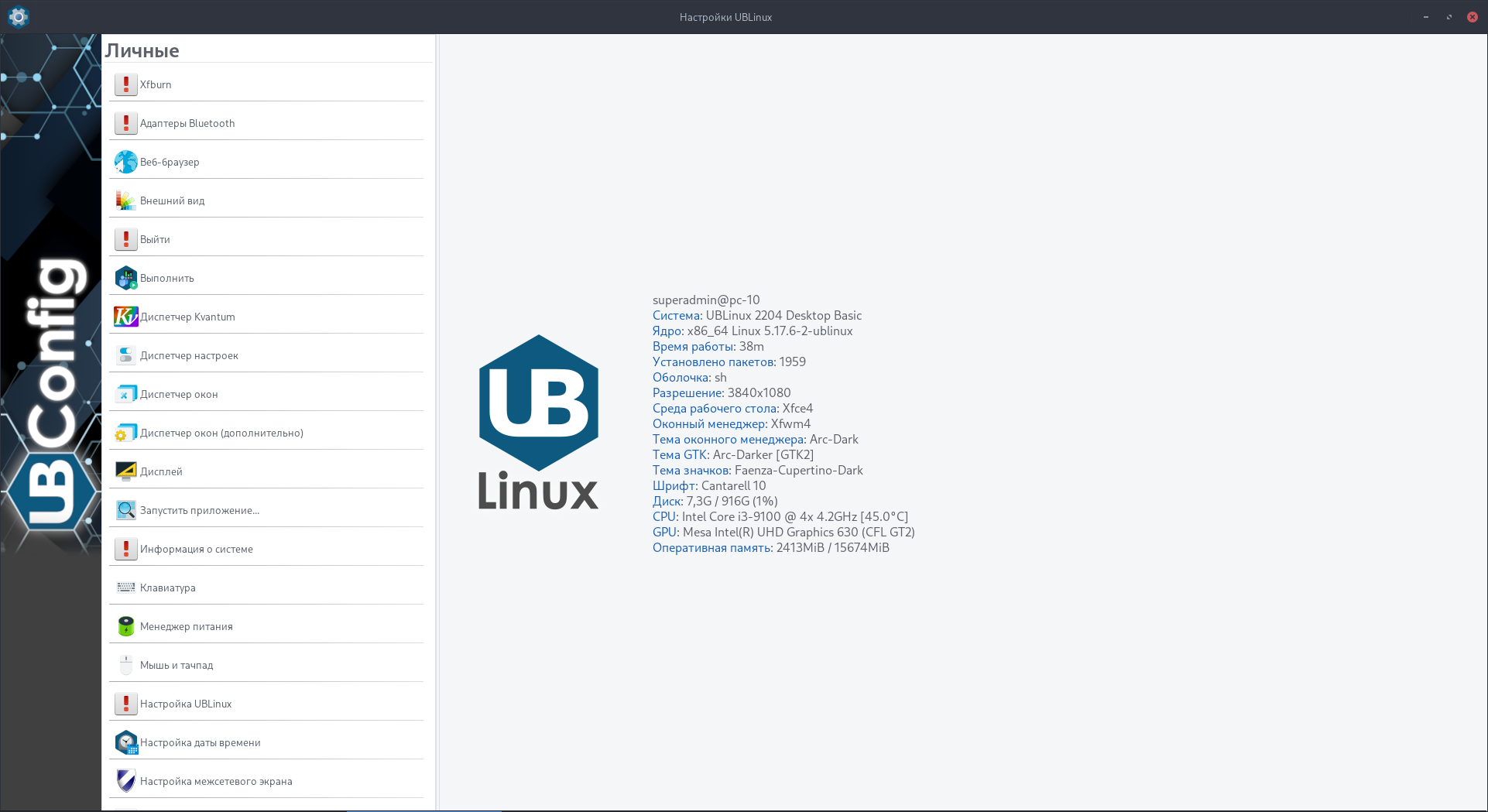Select Диспетчер окон (дополнительно) entry
1488x812 pixels.
coord(221,433)
